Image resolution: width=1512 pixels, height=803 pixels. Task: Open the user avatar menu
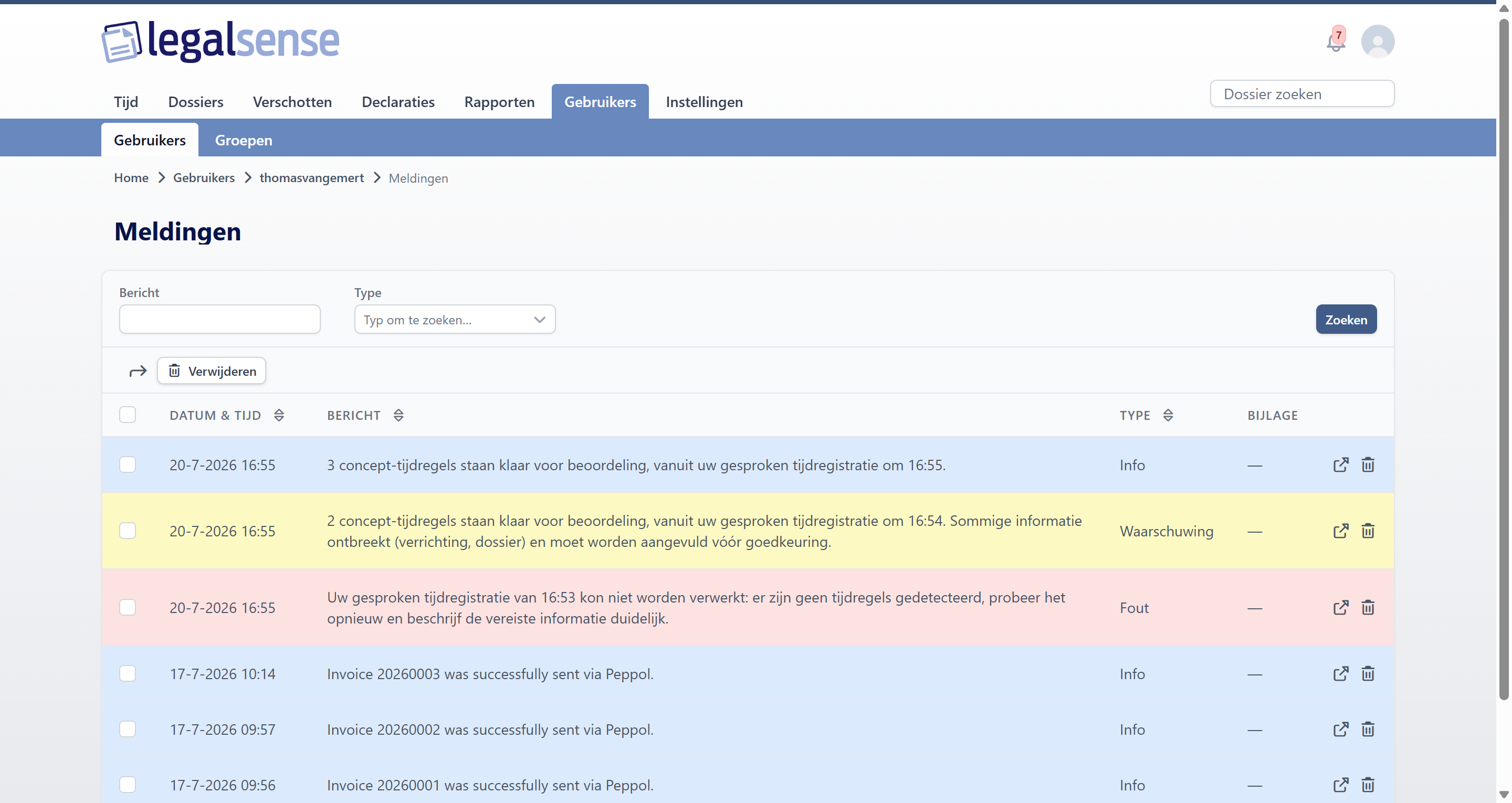click(1378, 41)
